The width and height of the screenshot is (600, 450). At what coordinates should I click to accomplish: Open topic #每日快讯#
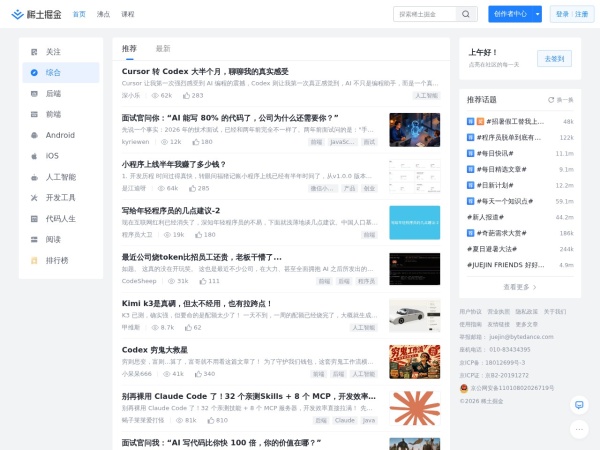pyautogui.click(x=495, y=153)
